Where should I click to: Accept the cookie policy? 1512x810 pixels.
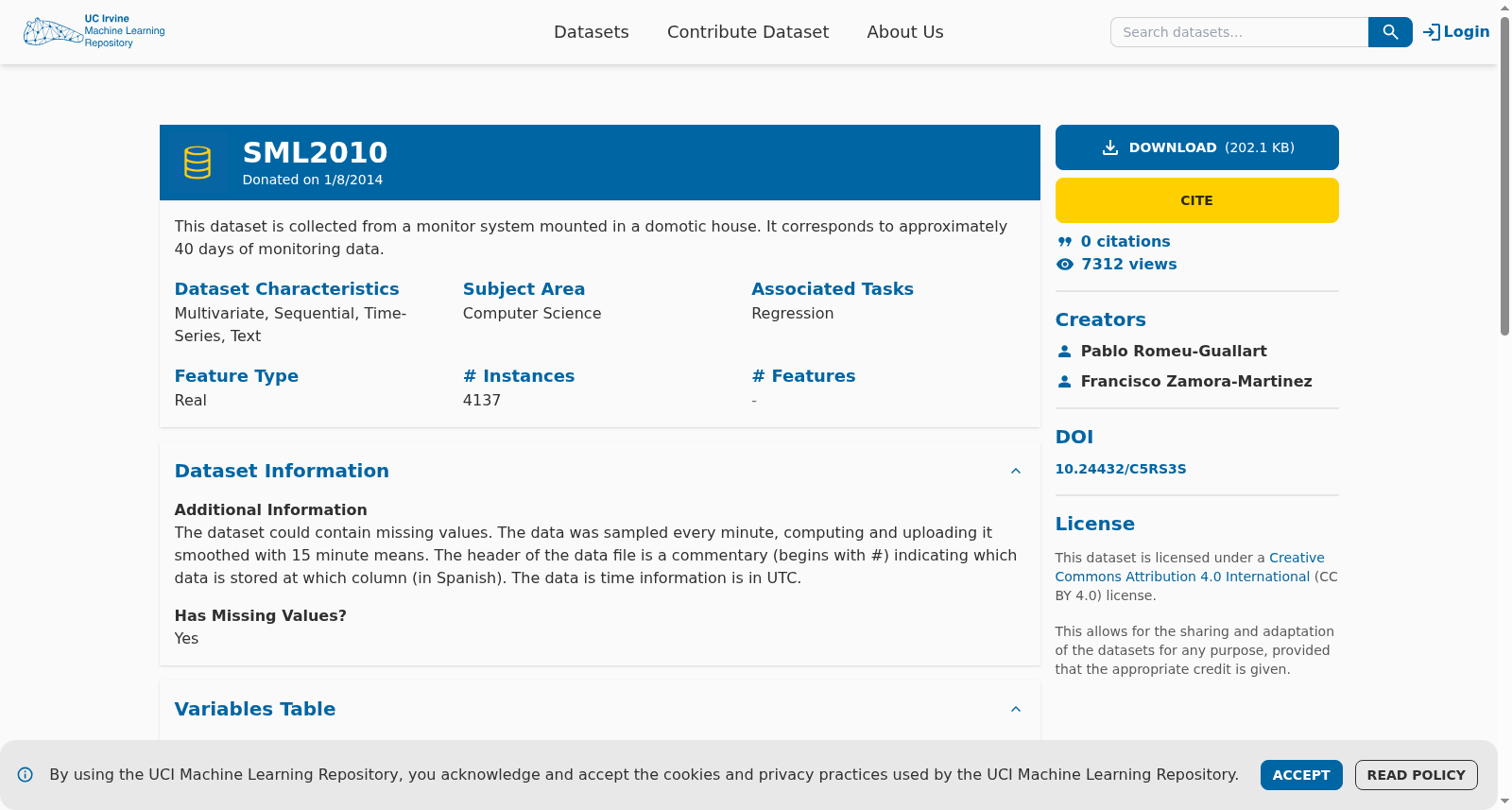click(x=1301, y=775)
